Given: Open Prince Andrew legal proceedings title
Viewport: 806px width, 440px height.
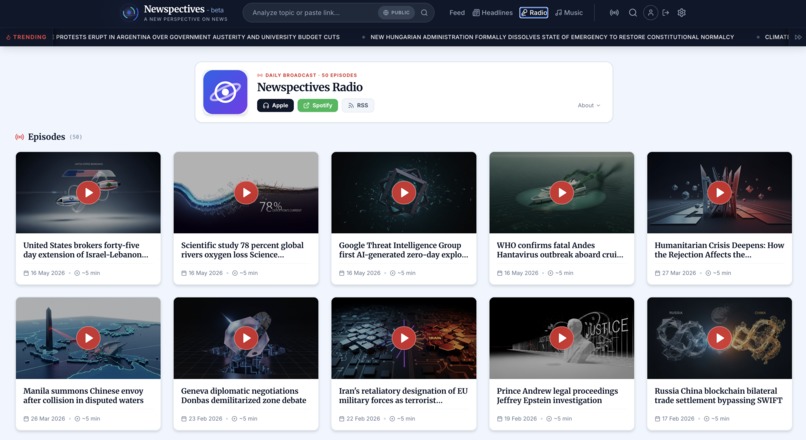Looking at the screenshot, I should coord(557,395).
